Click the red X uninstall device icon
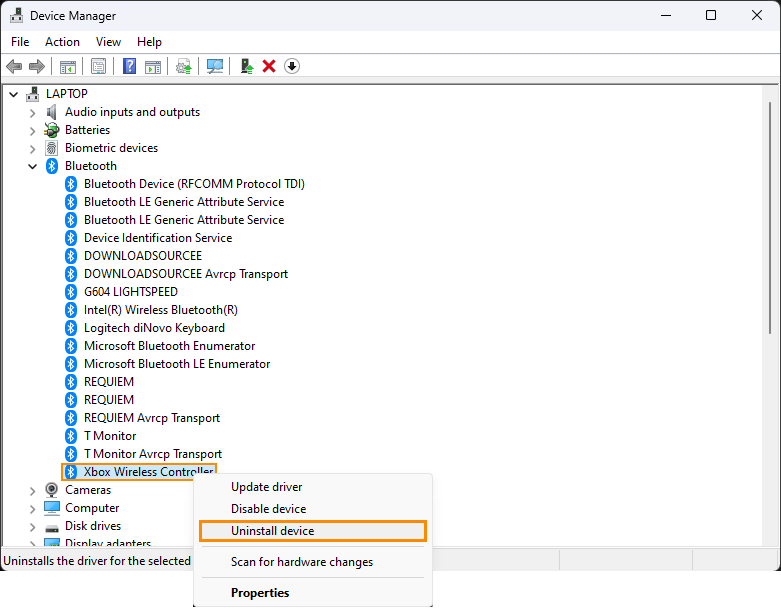 click(x=269, y=66)
